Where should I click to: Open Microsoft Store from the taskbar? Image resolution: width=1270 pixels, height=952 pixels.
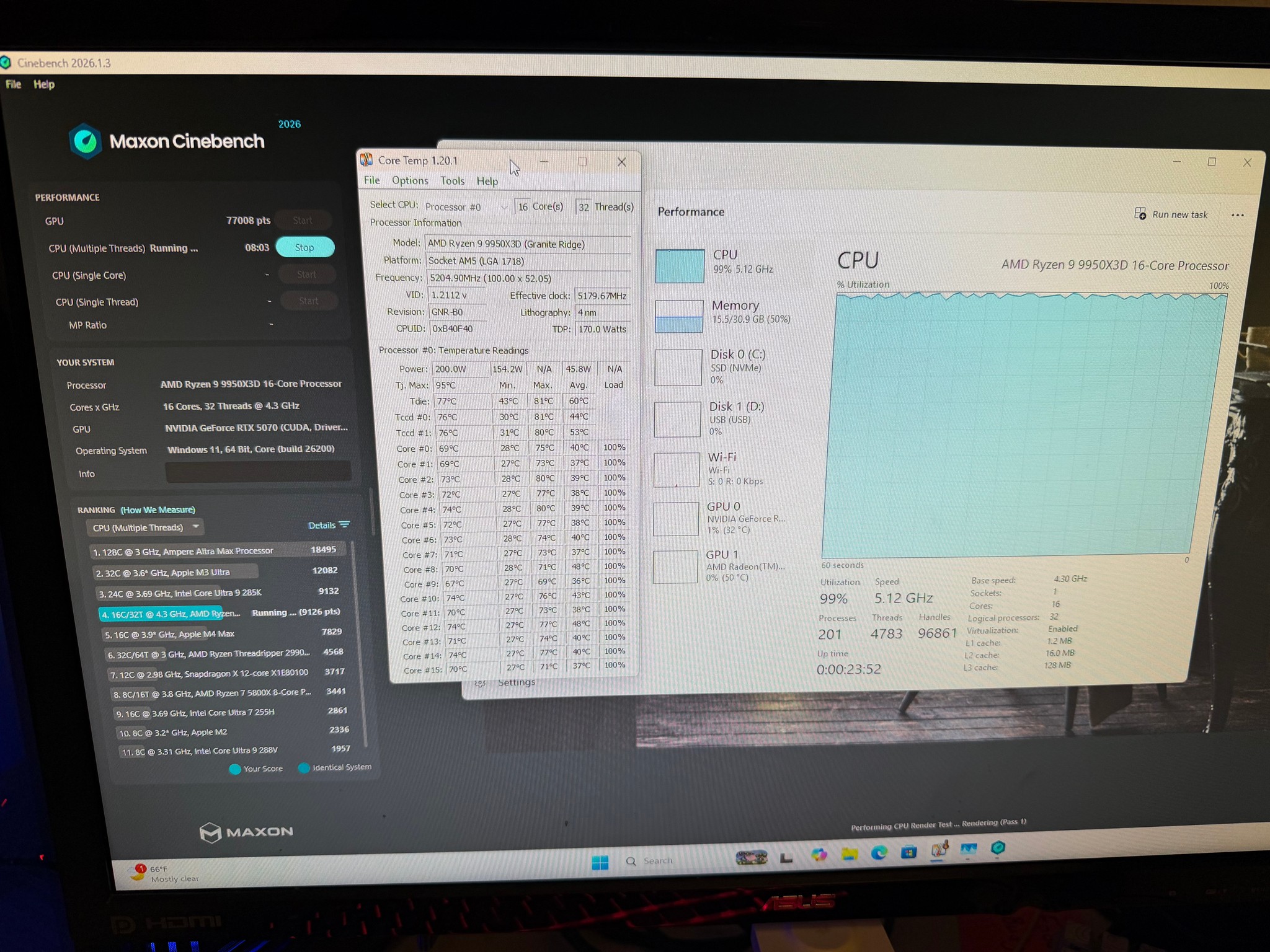click(908, 852)
